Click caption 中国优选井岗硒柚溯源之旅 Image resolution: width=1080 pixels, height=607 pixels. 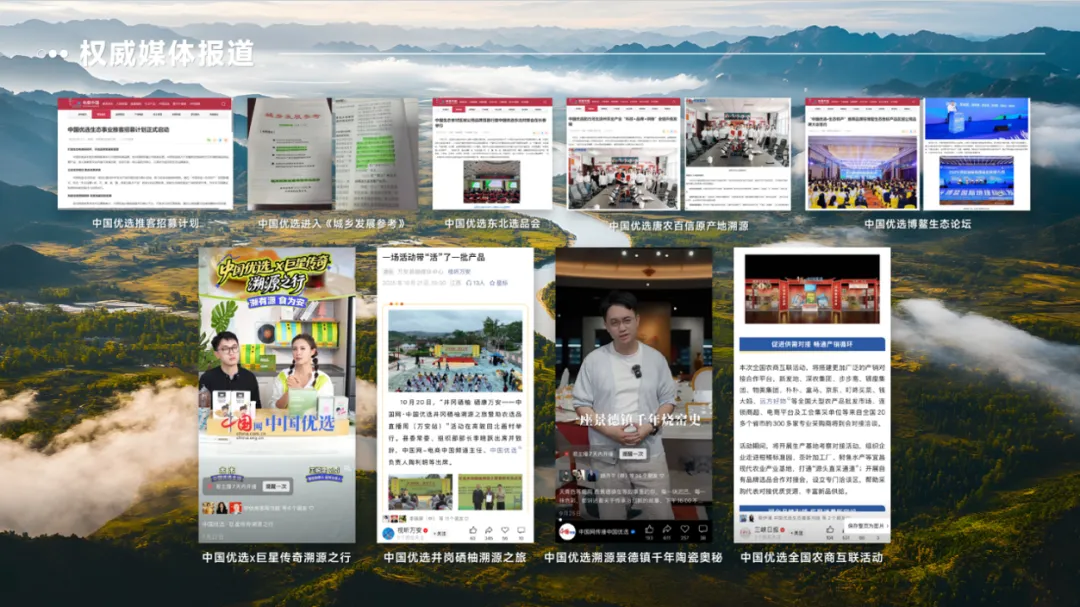coord(455,557)
